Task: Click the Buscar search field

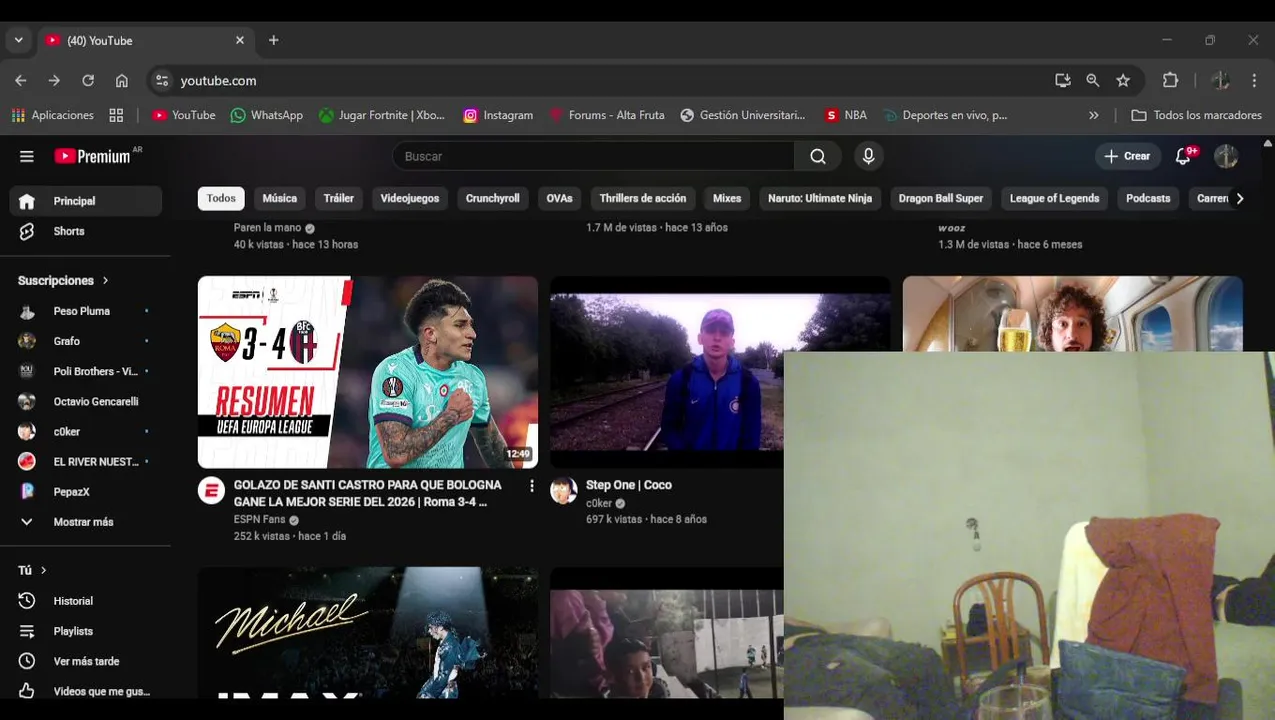Action: pos(594,156)
